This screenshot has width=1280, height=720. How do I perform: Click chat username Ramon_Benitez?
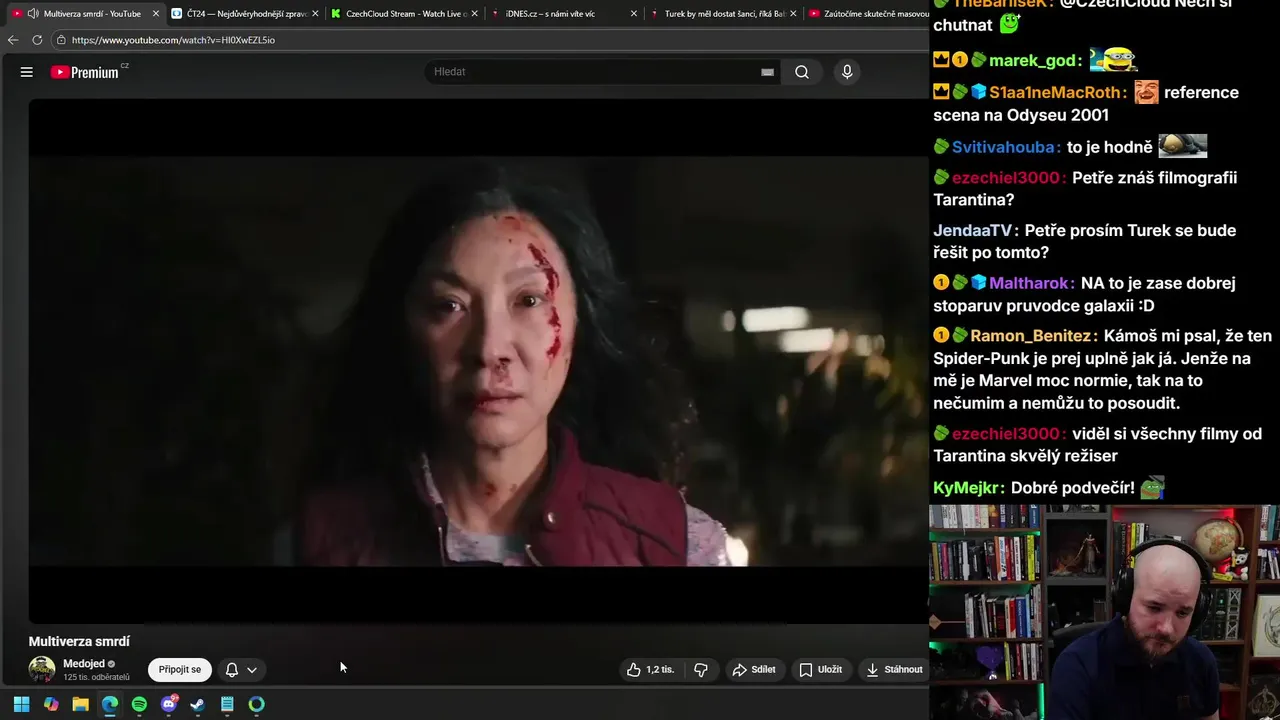[x=1033, y=336]
